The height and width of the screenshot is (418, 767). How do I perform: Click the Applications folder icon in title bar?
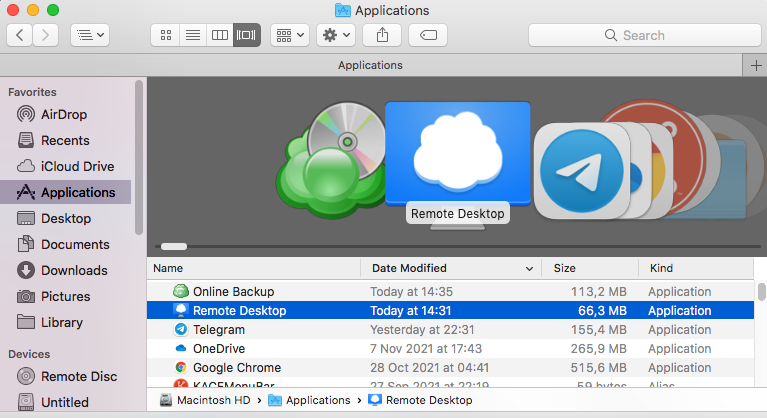342,10
